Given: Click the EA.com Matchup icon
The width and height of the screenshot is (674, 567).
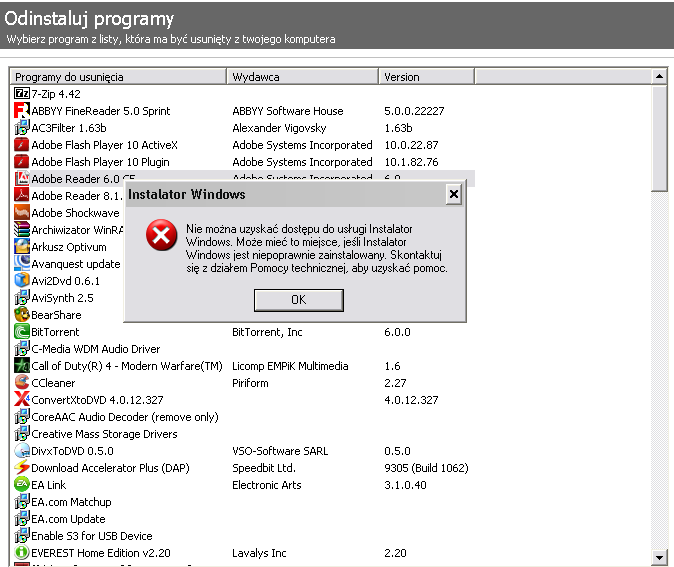Looking at the screenshot, I should 21,502.
